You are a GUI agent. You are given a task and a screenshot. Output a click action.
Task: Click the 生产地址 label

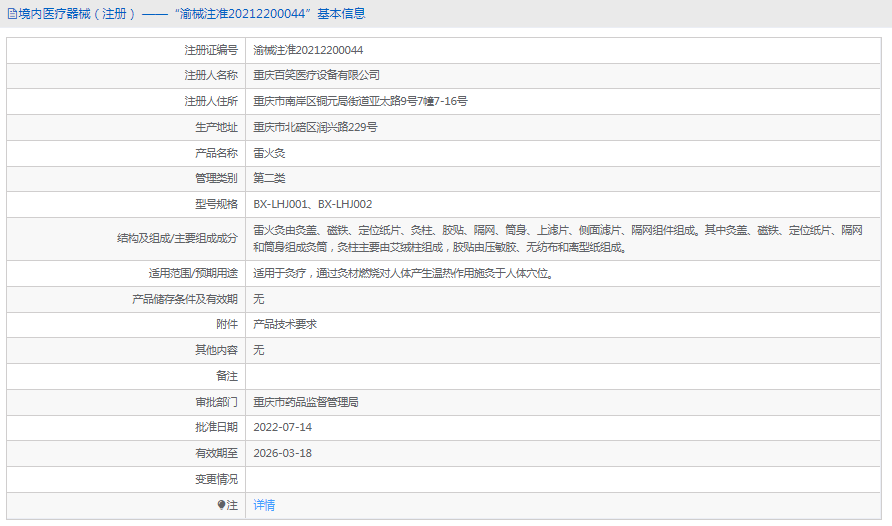[216, 127]
